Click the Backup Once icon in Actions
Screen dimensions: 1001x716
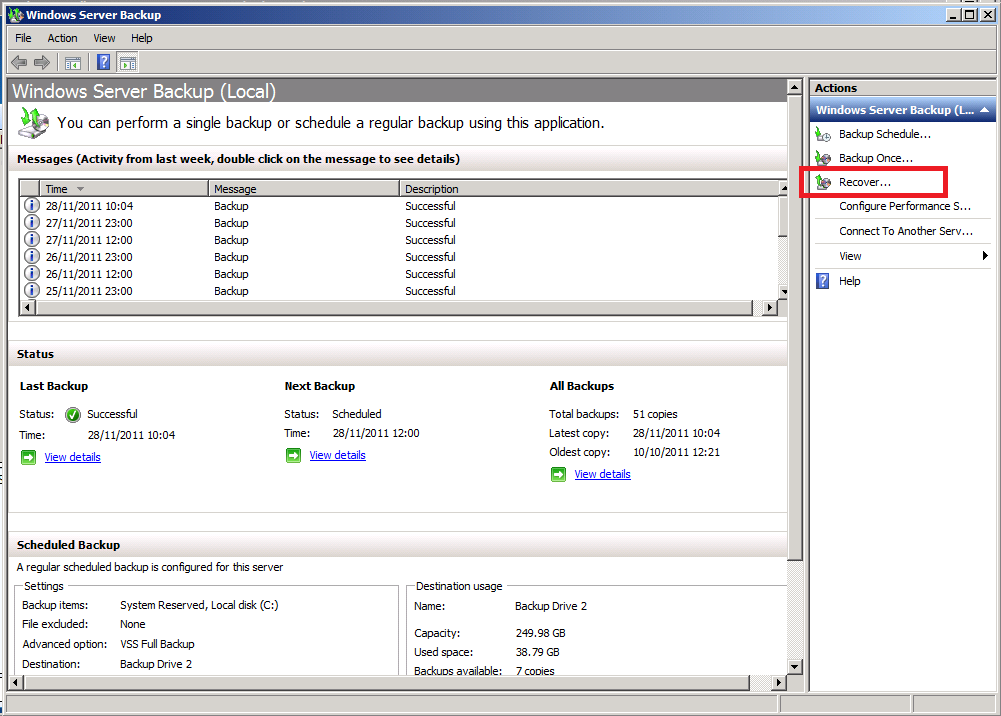[823, 158]
